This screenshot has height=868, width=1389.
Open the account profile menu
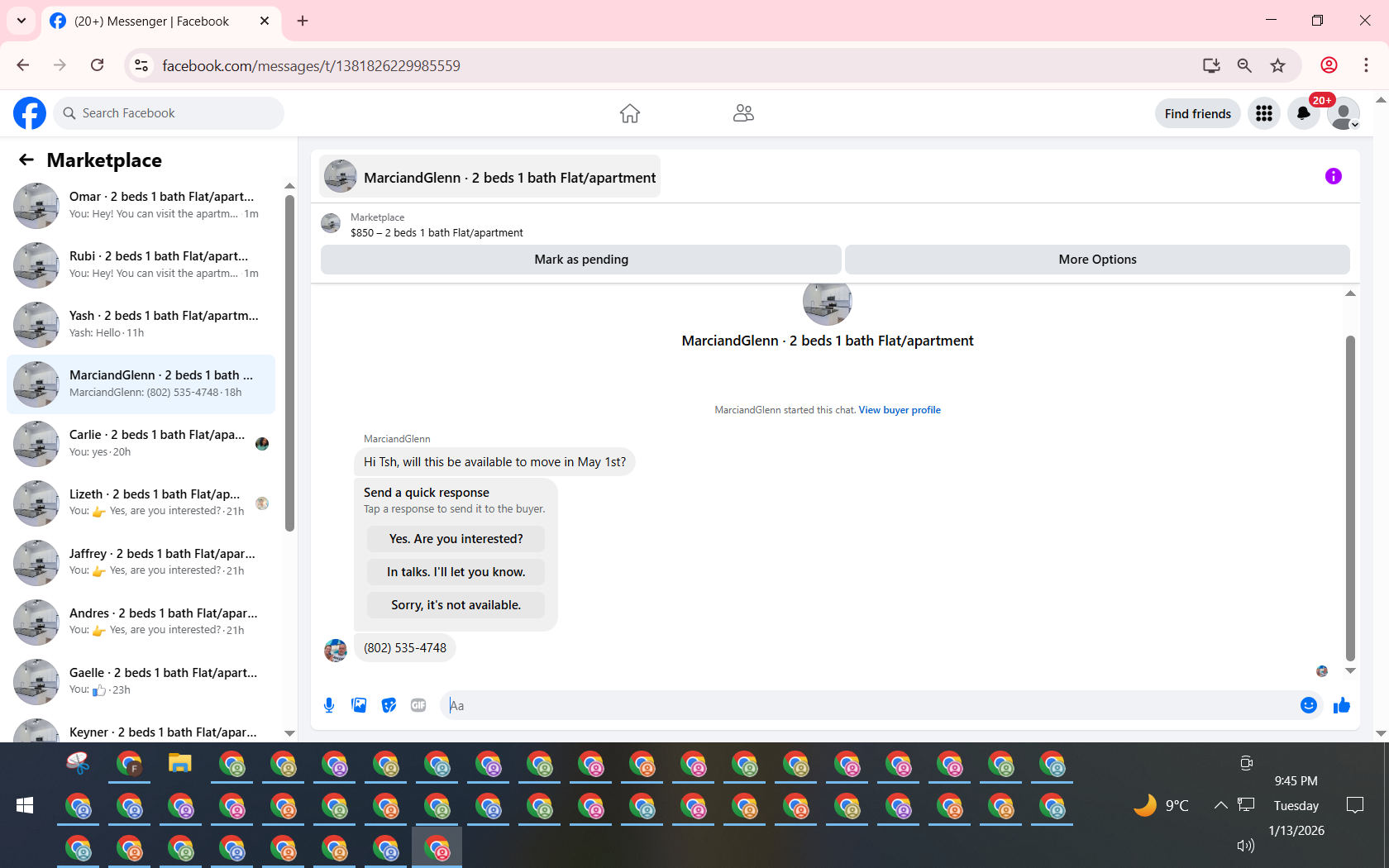(1344, 113)
